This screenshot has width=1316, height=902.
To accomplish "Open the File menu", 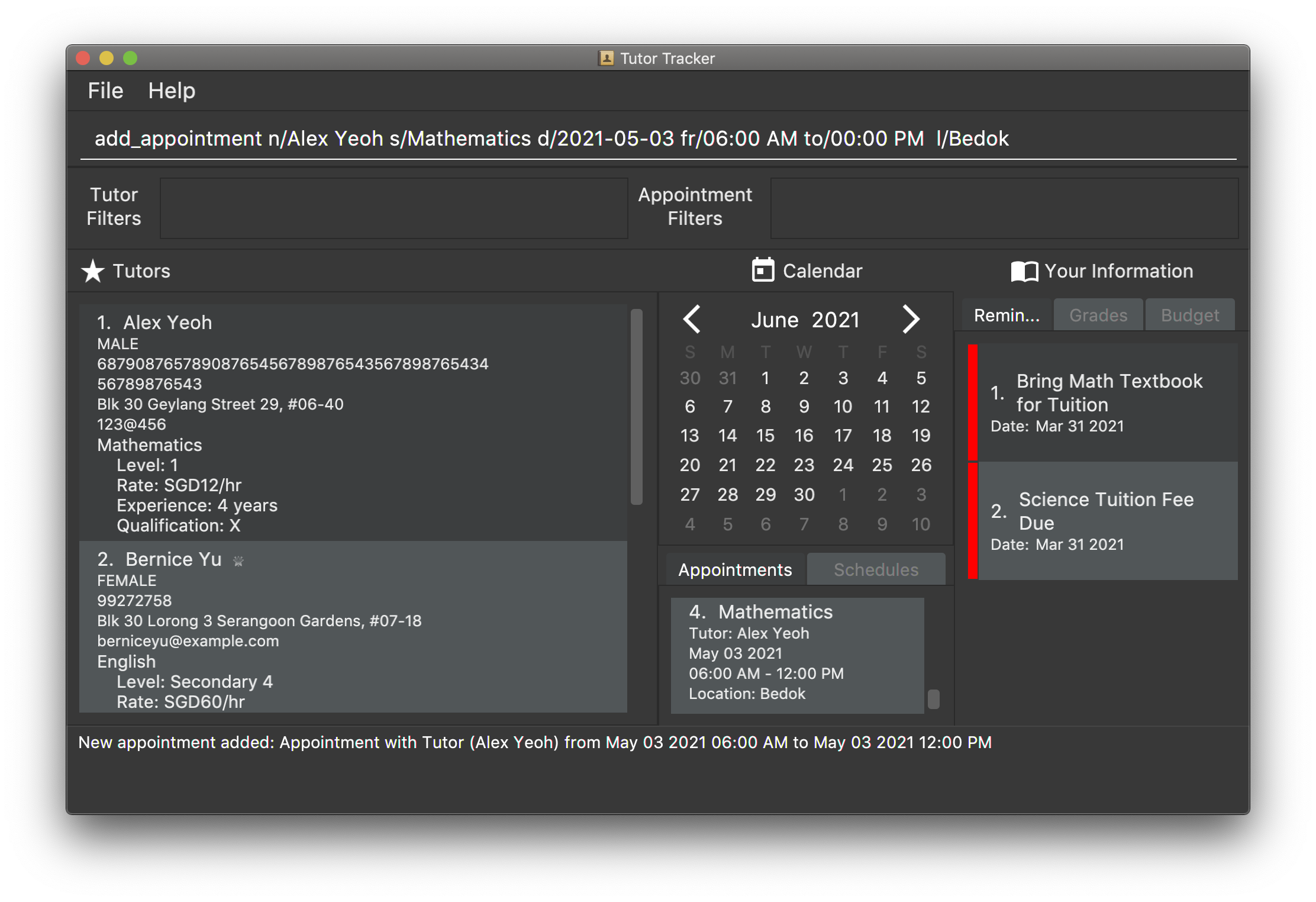I will [x=105, y=91].
